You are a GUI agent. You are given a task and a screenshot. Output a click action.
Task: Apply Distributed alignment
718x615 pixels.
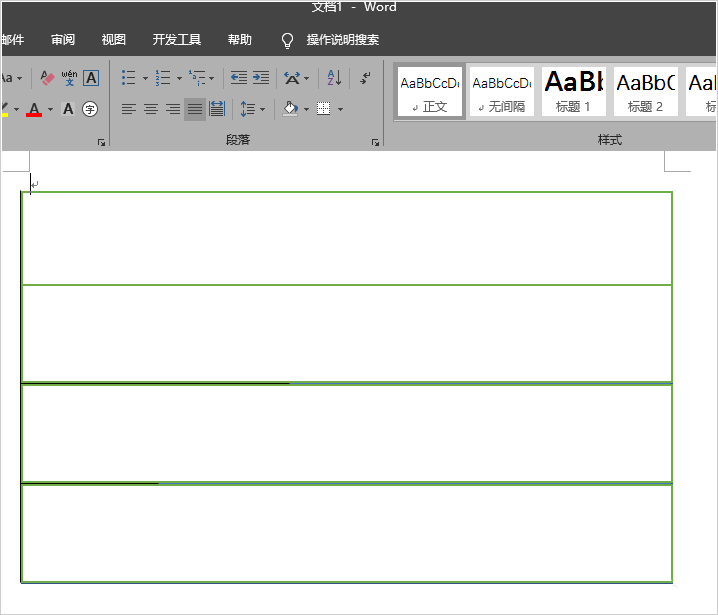pyautogui.click(x=217, y=109)
